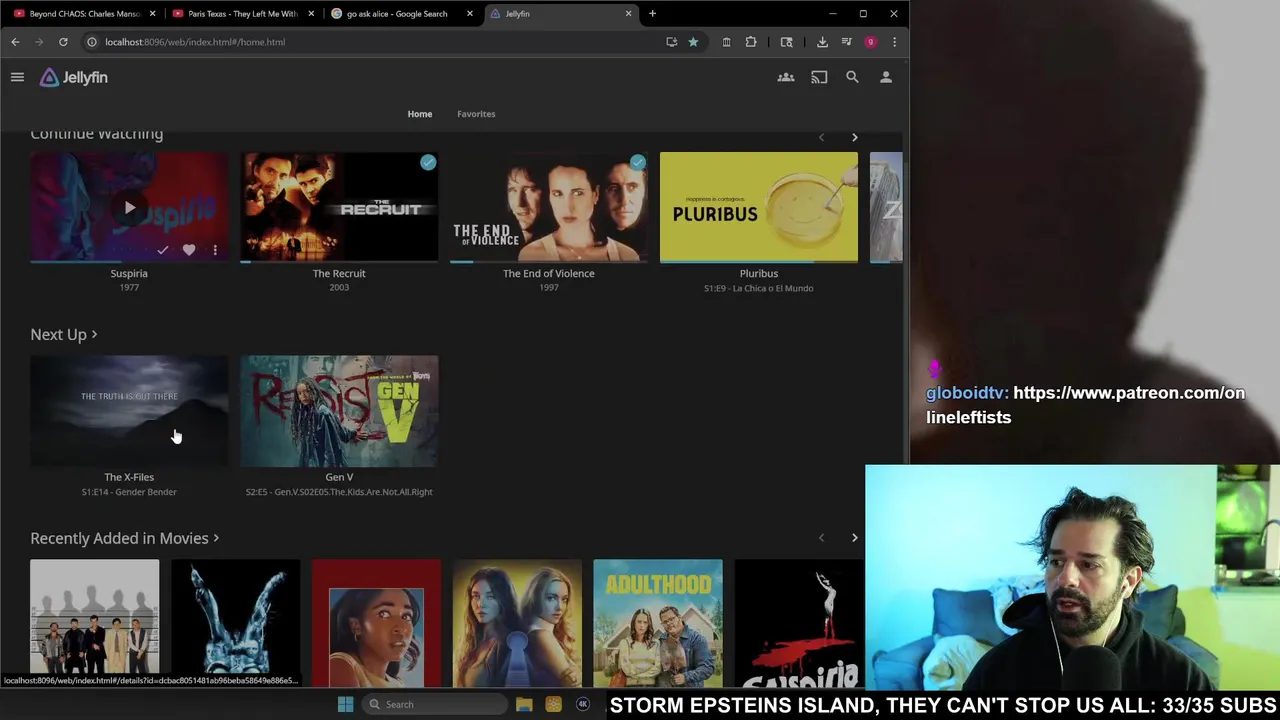Open the Adulthood movie poster

[658, 623]
